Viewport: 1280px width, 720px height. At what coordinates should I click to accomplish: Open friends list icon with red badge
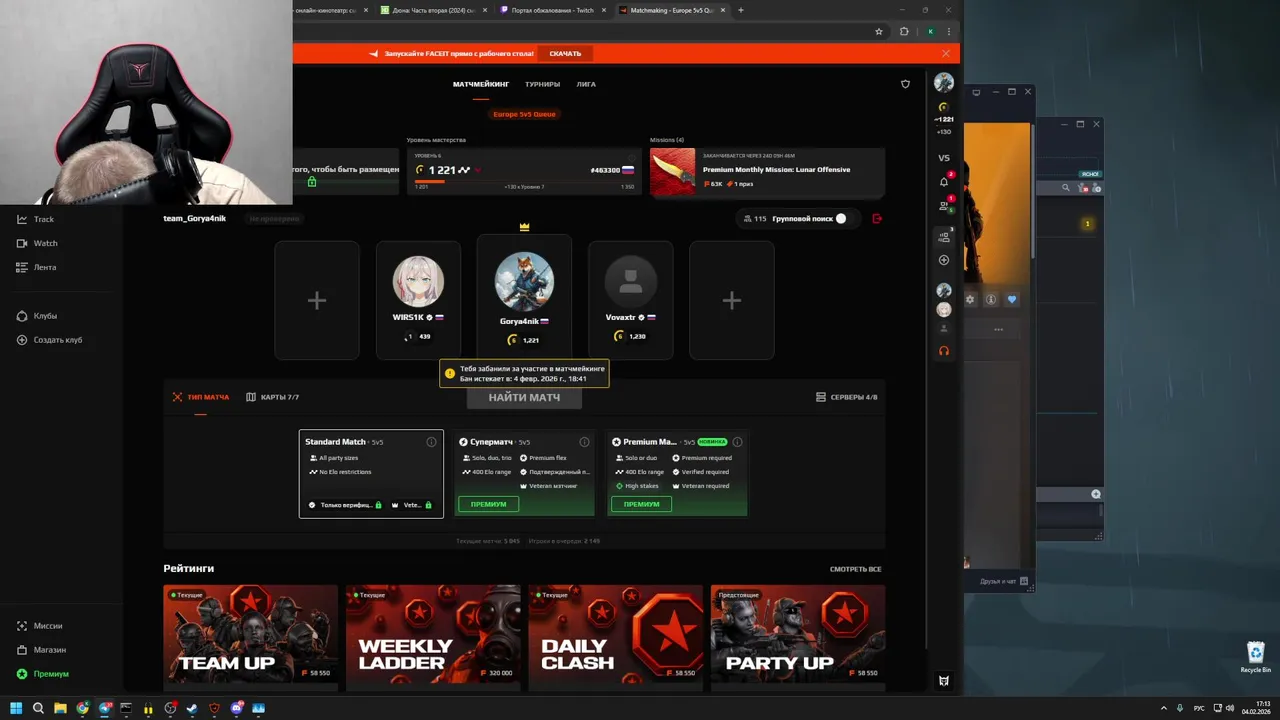943,206
